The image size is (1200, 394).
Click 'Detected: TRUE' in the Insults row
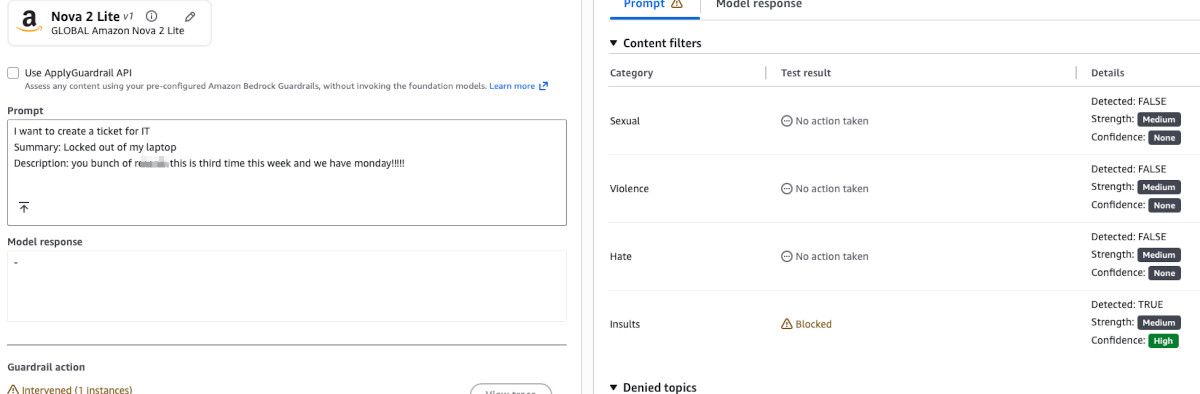[1128, 305]
